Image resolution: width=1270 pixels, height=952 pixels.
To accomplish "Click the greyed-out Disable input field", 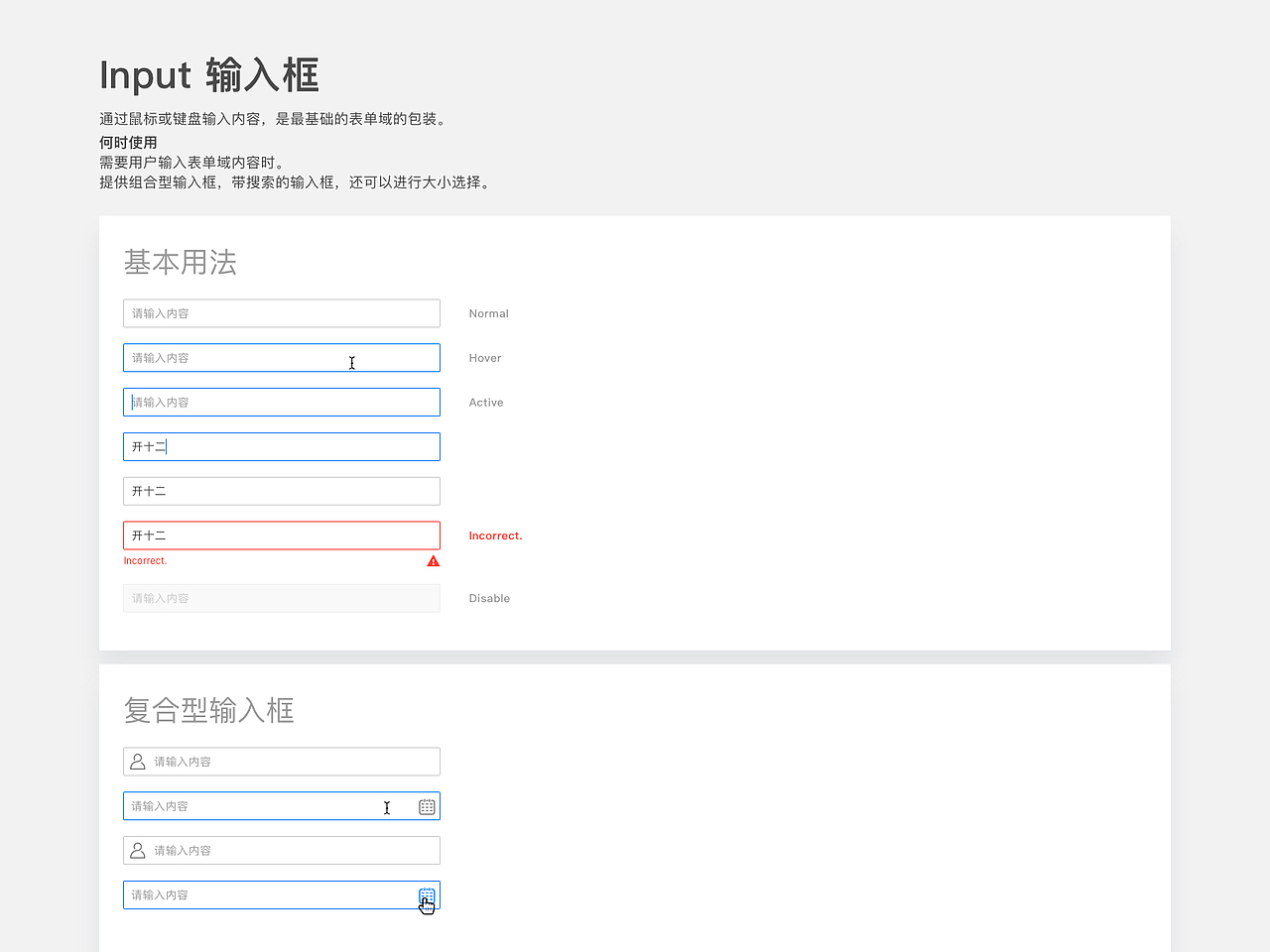I will 281,598.
